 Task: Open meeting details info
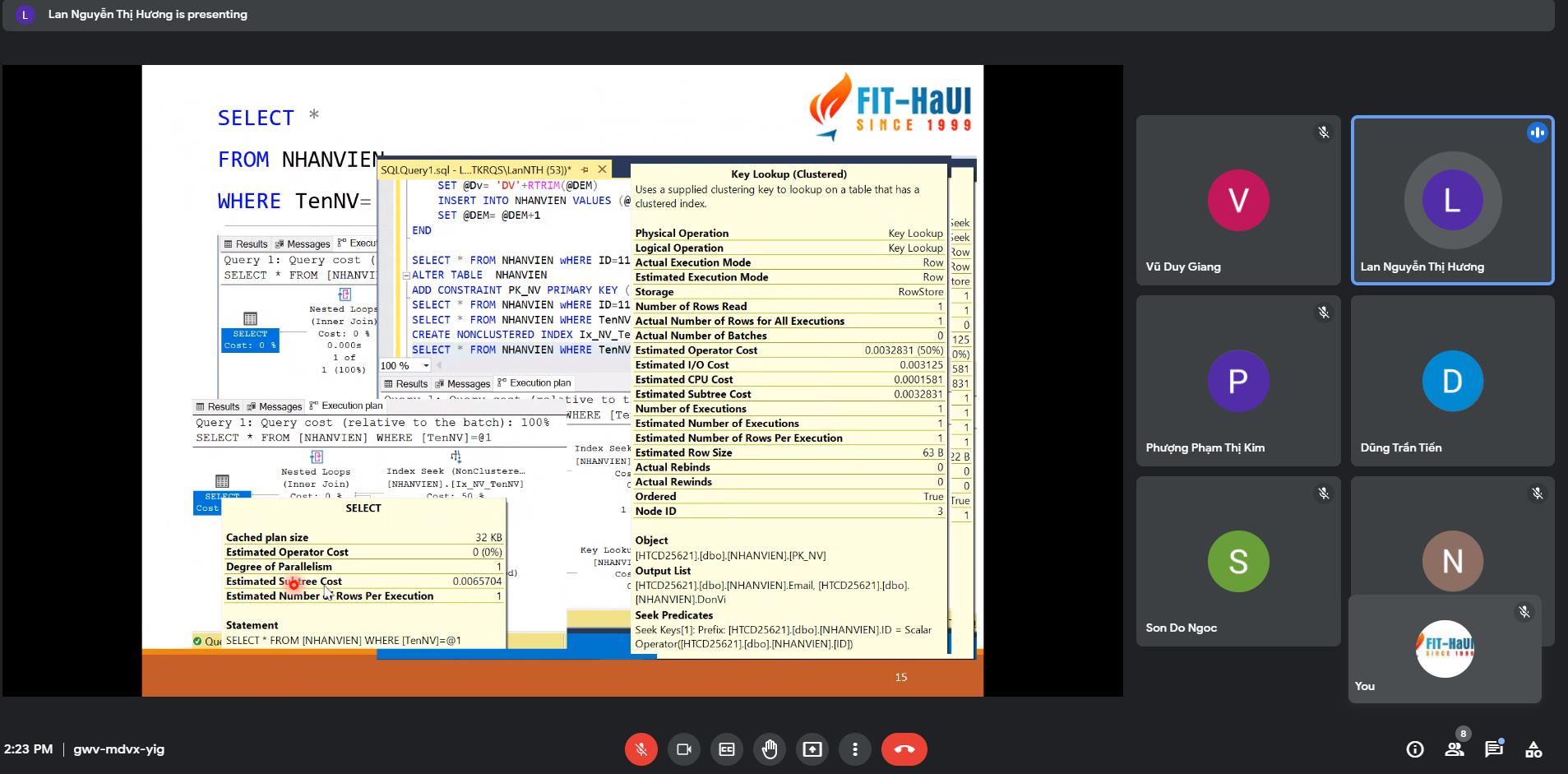pyautogui.click(x=1415, y=749)
